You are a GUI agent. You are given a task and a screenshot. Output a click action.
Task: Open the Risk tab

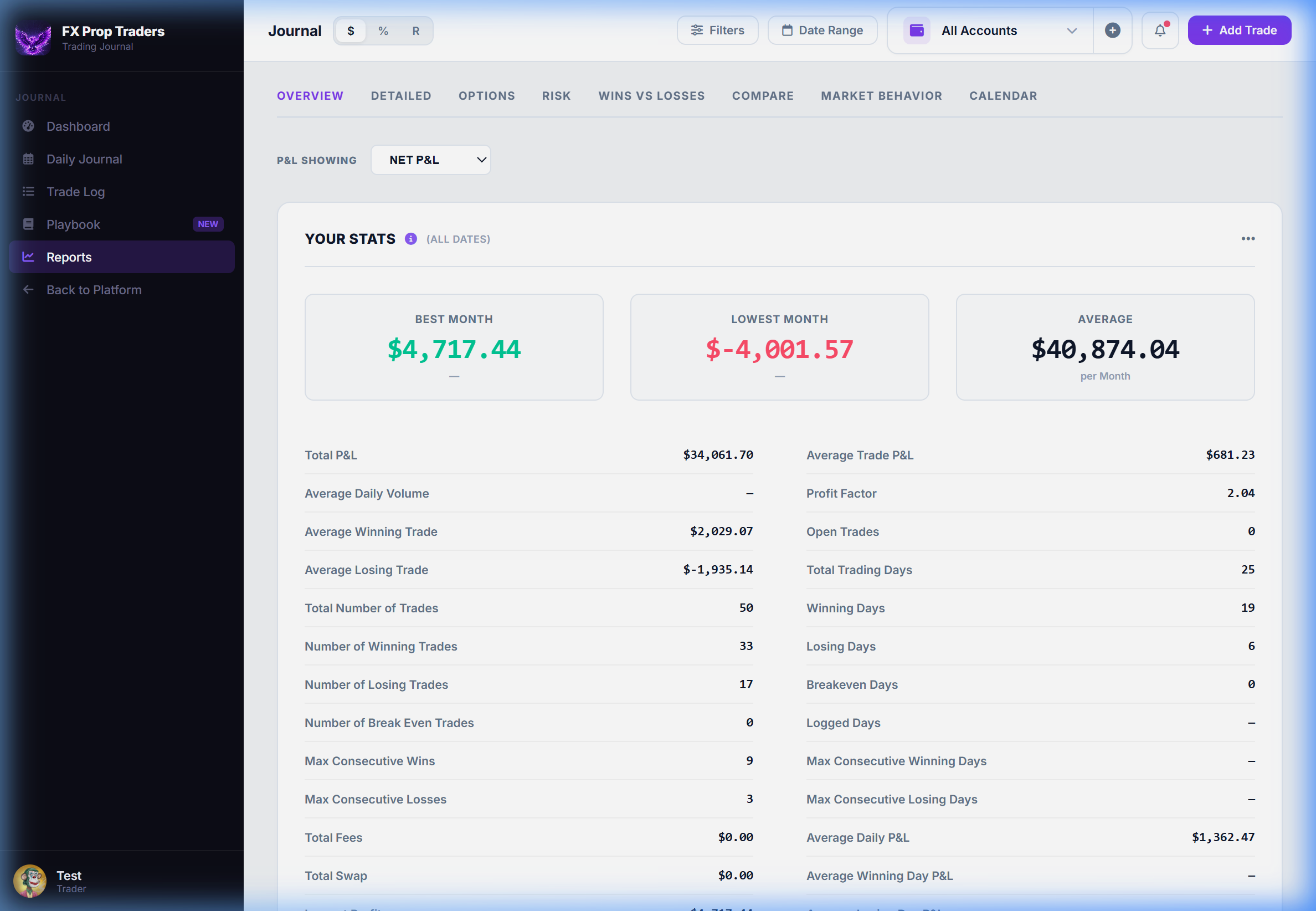click(556, 96)
